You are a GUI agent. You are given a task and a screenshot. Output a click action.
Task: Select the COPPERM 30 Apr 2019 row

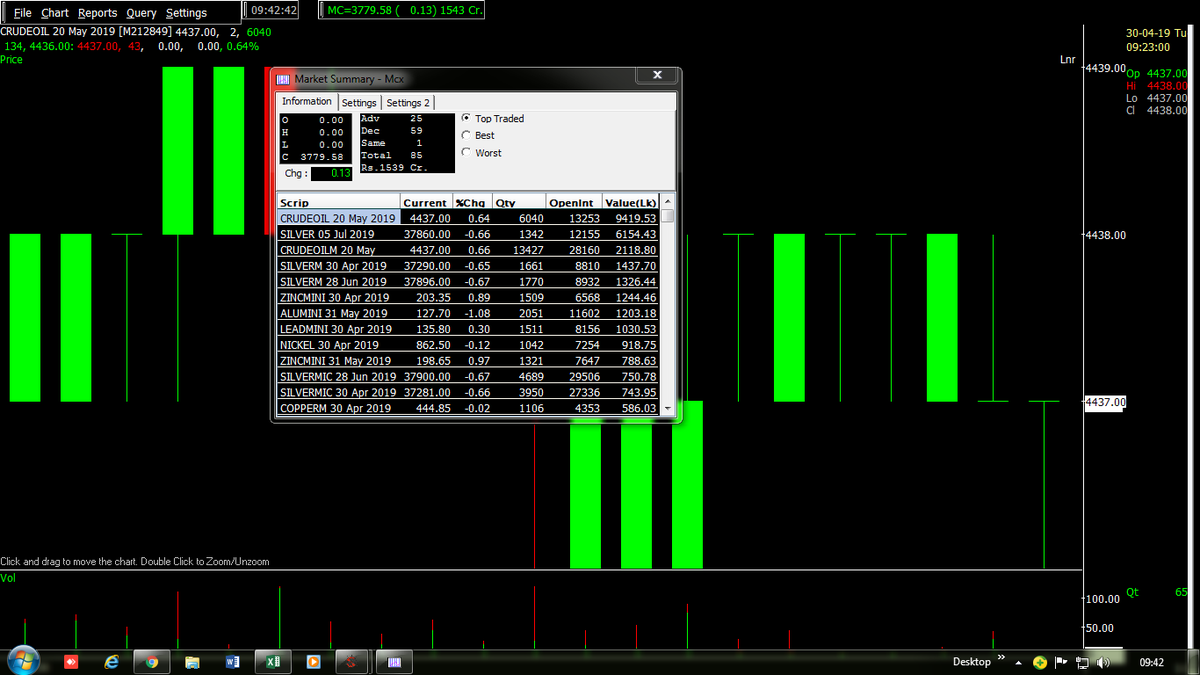tap(468, 408)
